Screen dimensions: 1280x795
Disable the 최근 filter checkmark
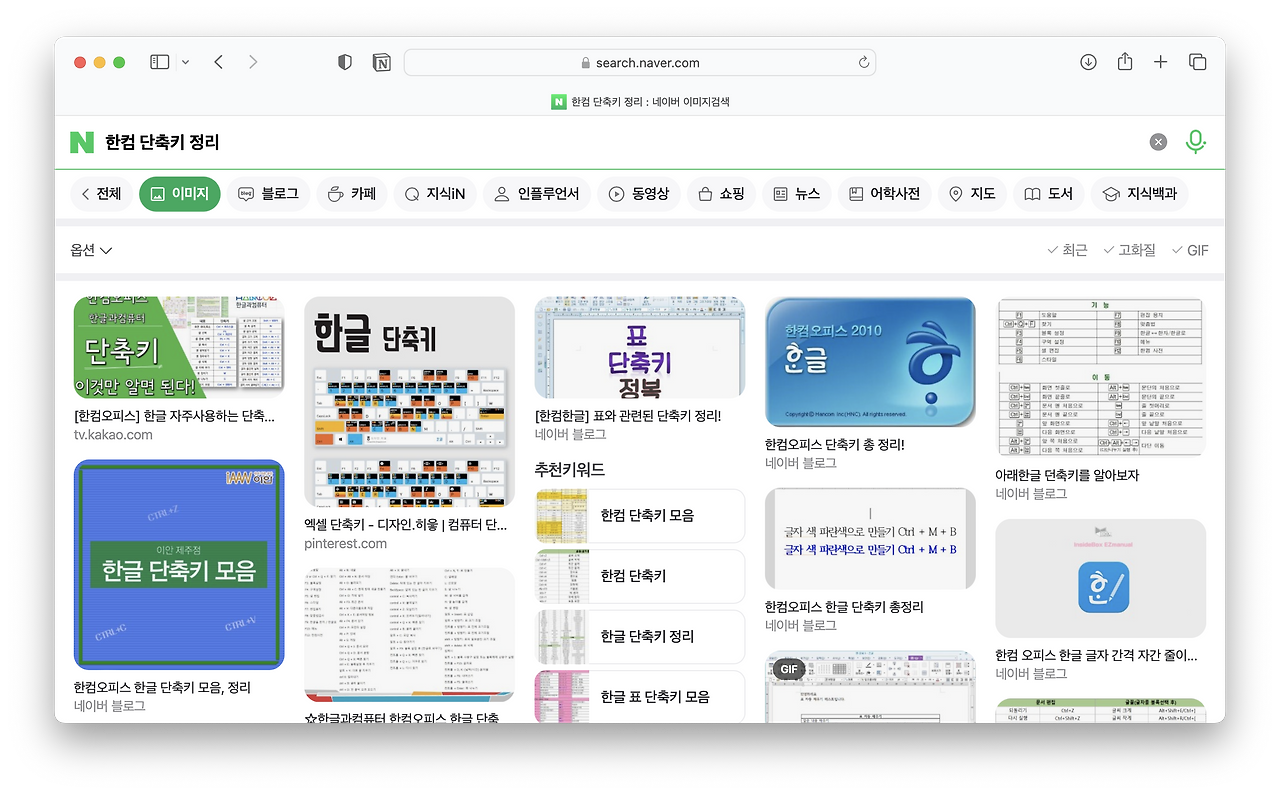1066,250
